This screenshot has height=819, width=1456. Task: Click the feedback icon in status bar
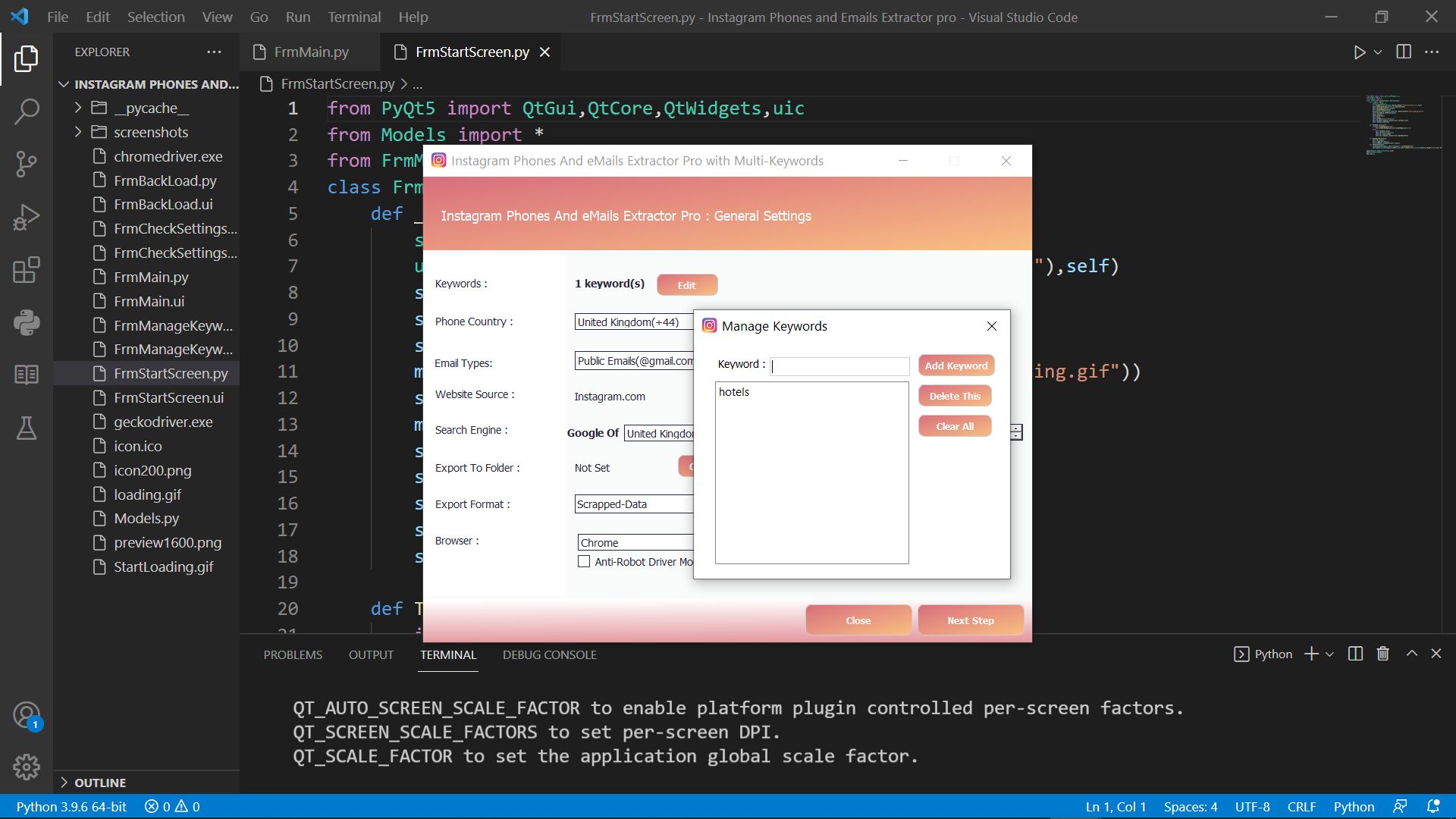[1400, 807]
